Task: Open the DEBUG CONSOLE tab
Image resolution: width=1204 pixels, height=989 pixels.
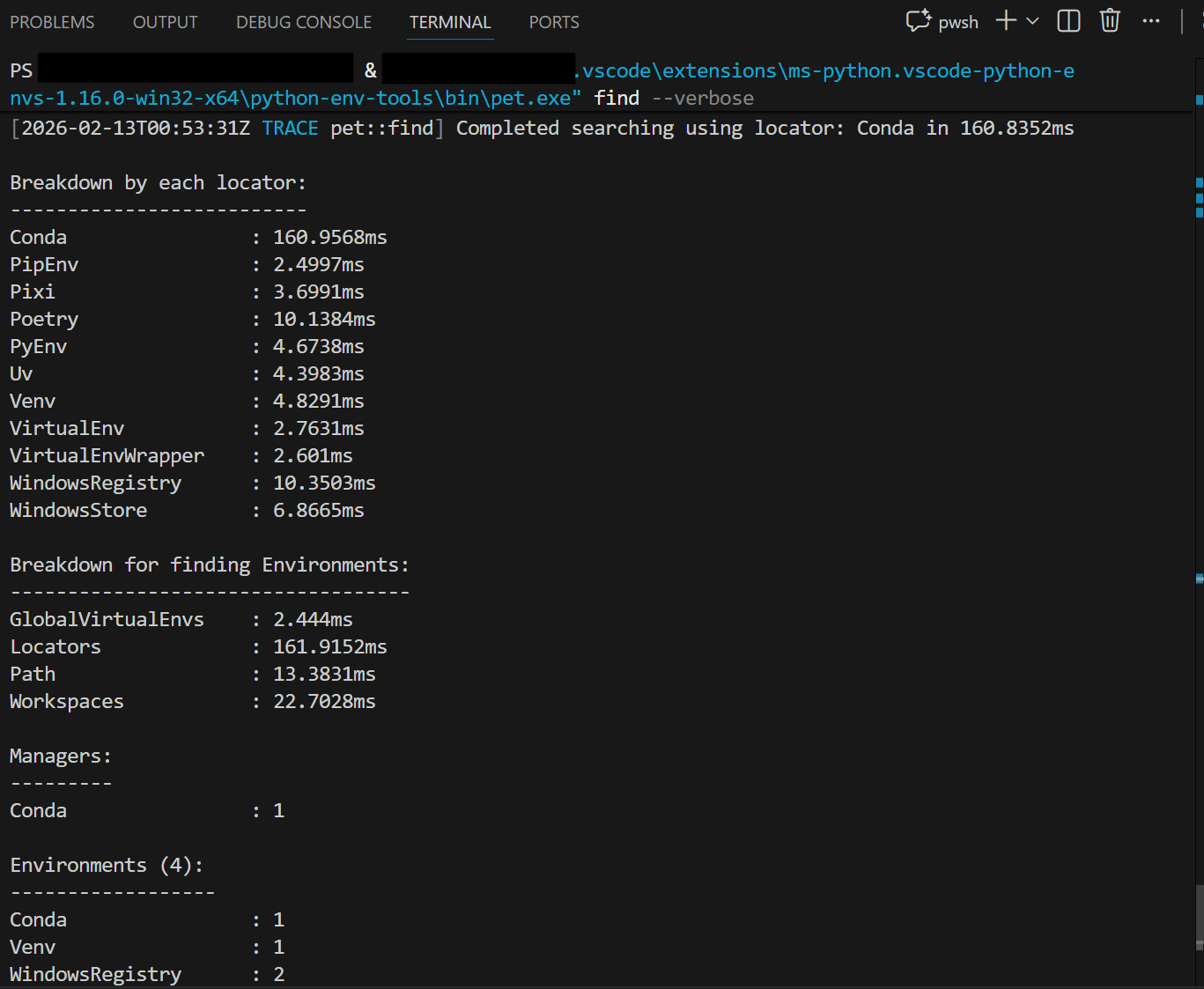Action: pos(303,22)
